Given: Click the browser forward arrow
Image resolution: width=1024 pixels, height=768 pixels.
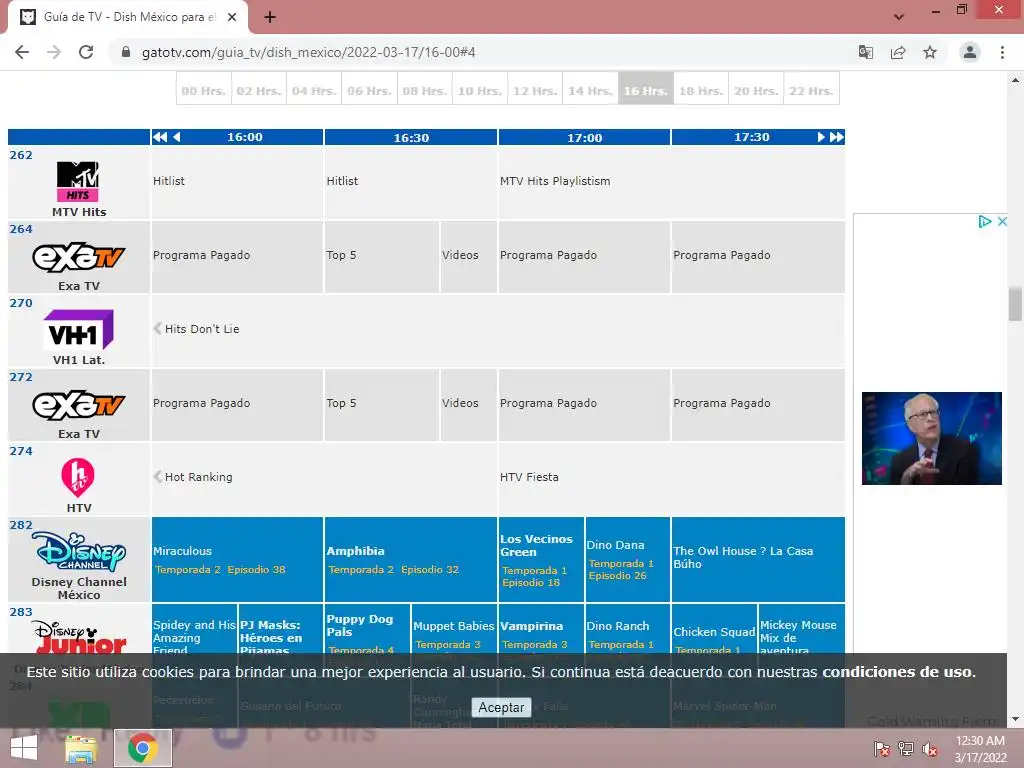Looking at the screenshot, I should tap(54, 52).
